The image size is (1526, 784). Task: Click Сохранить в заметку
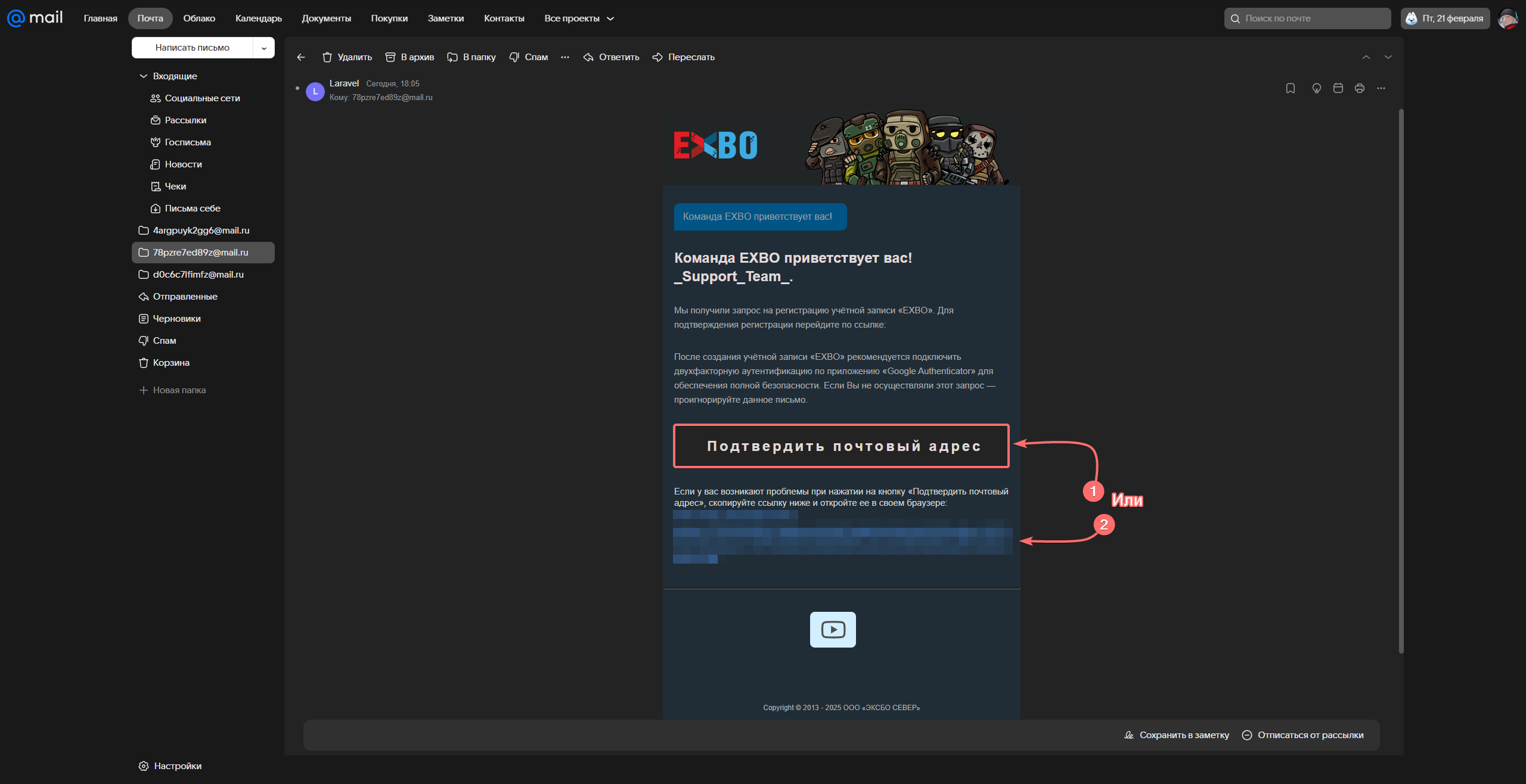point(1177,735)
